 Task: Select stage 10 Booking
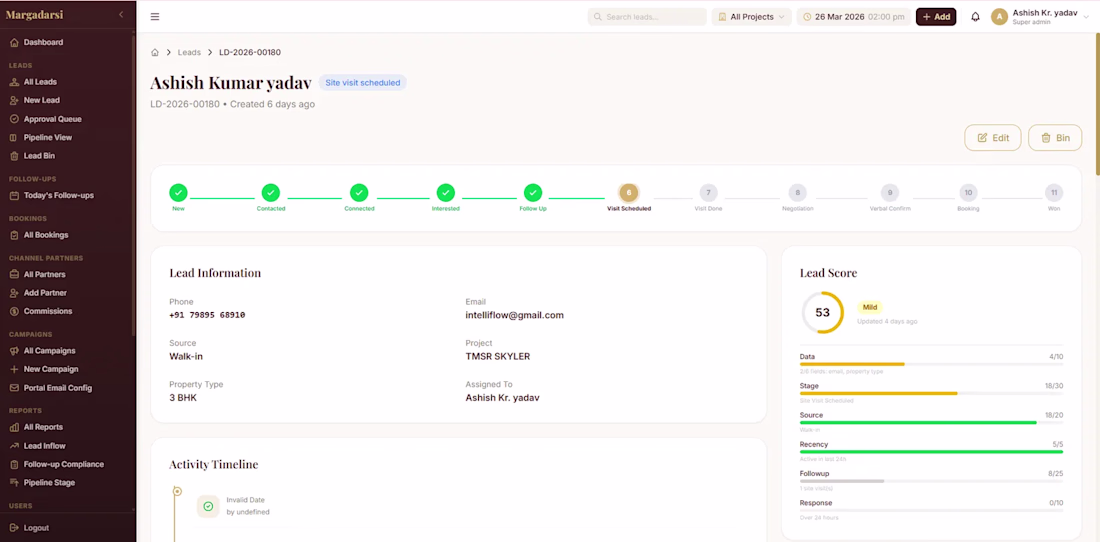click(969, 192)
